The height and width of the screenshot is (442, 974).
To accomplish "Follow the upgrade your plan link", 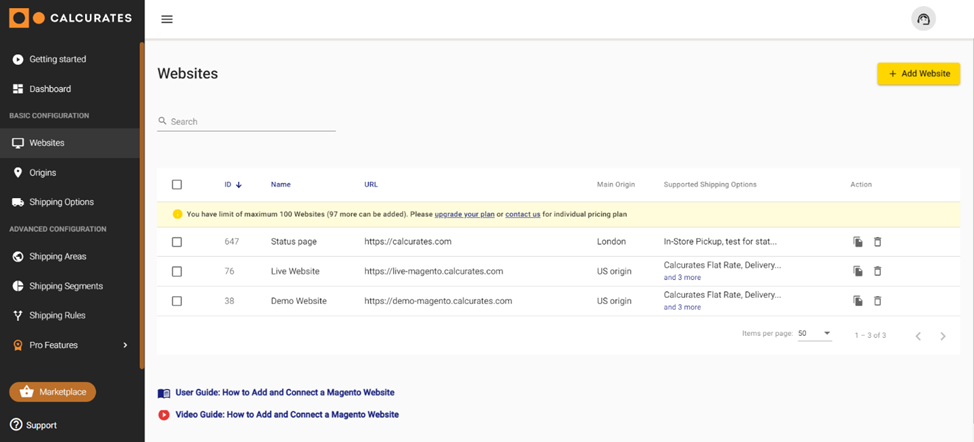I will pyautogui.click(x=465, y=214).
